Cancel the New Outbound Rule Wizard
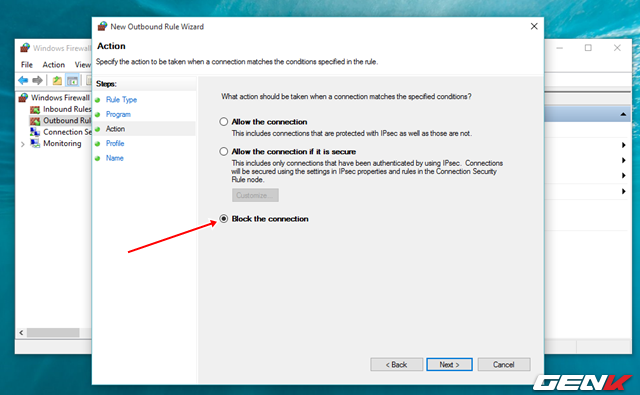 (x=504, y=364)
